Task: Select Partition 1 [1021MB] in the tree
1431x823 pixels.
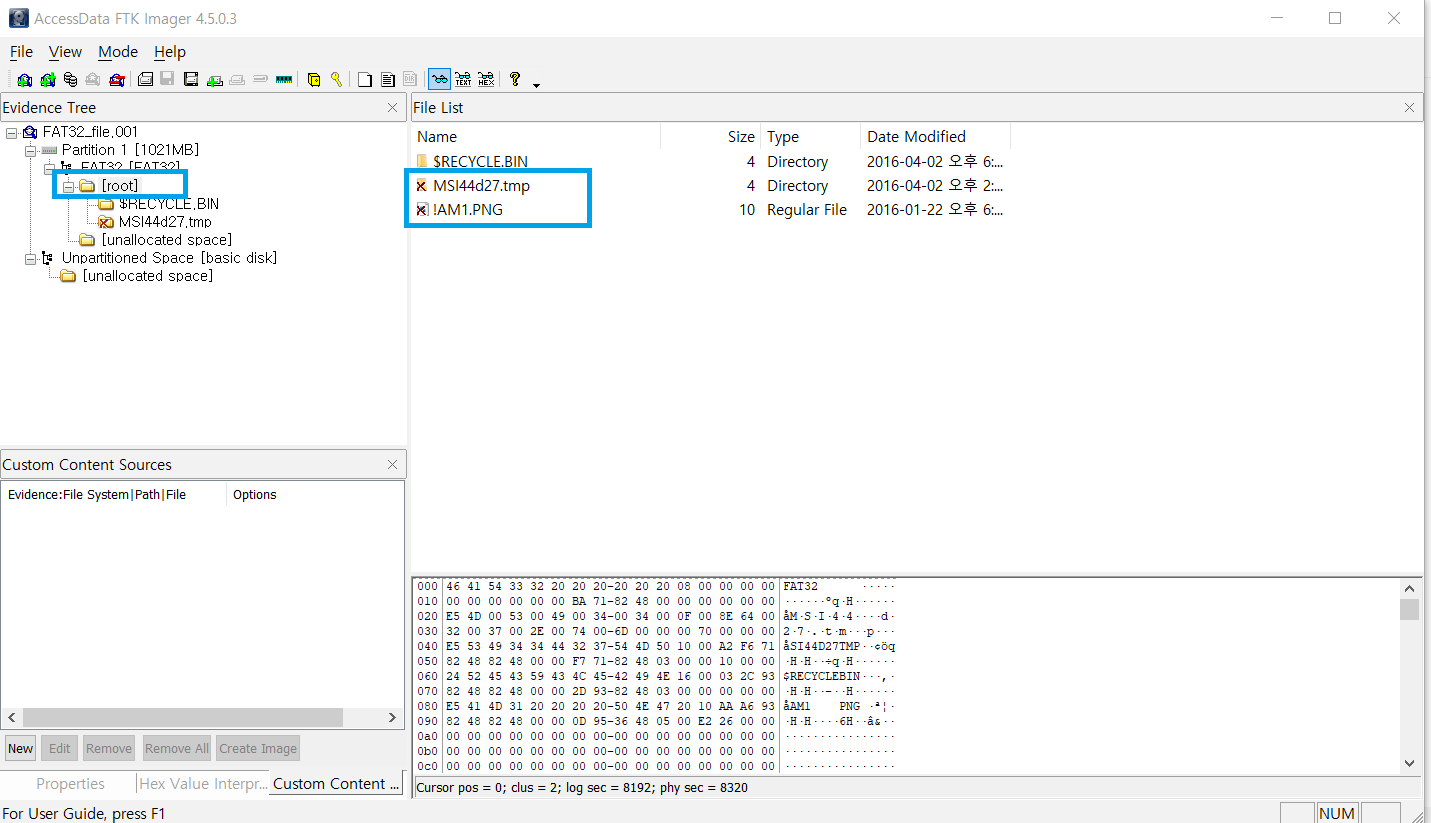Action: pyautogui.click(x=130, y=150)
